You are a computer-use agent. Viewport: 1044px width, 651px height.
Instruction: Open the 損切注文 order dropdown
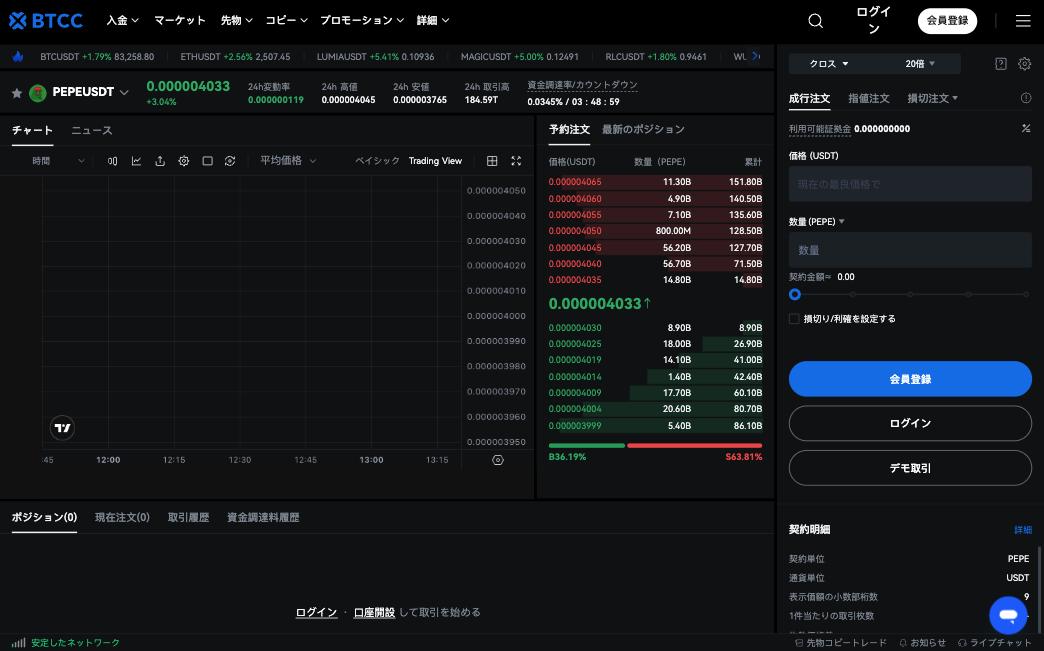pos(933,99)
